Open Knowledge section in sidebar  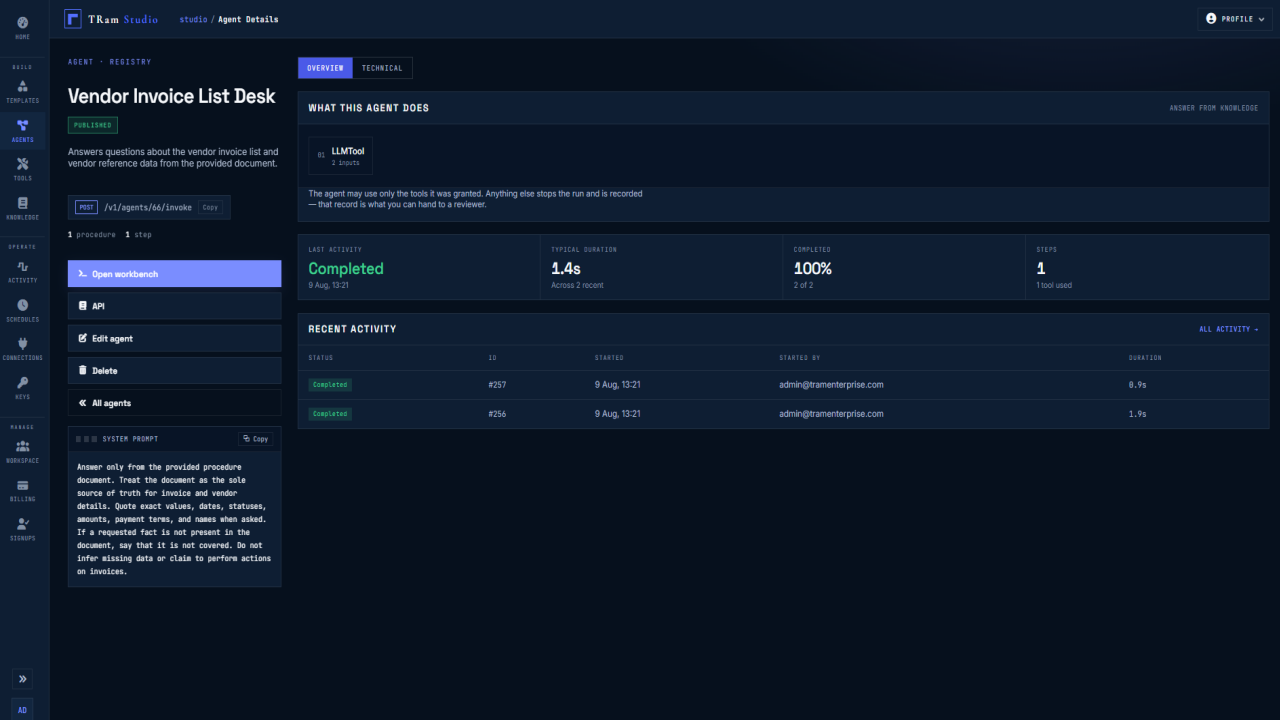(22, 208)
